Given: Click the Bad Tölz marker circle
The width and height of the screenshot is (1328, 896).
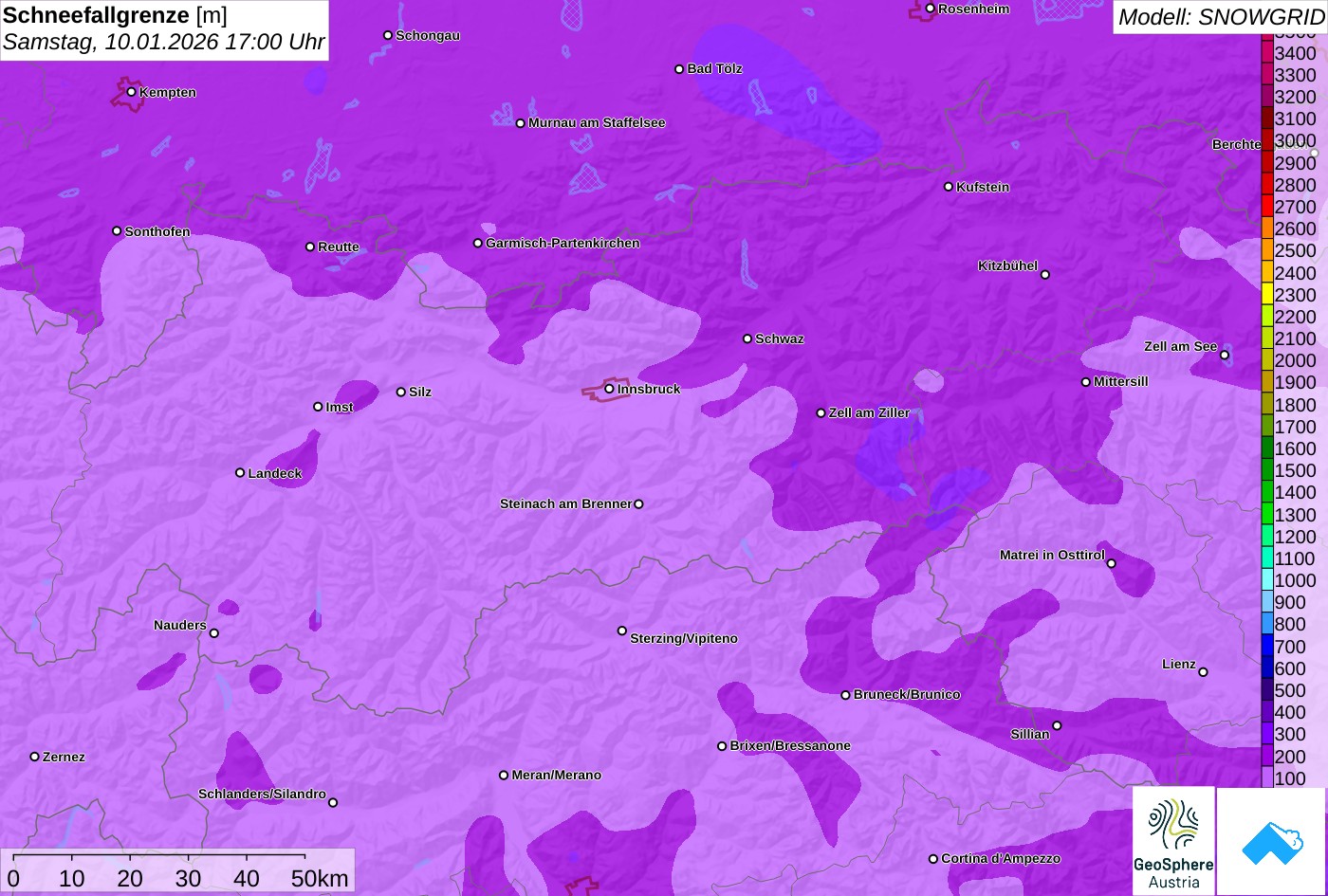Looking at the screenshot, I should point(679,69).
